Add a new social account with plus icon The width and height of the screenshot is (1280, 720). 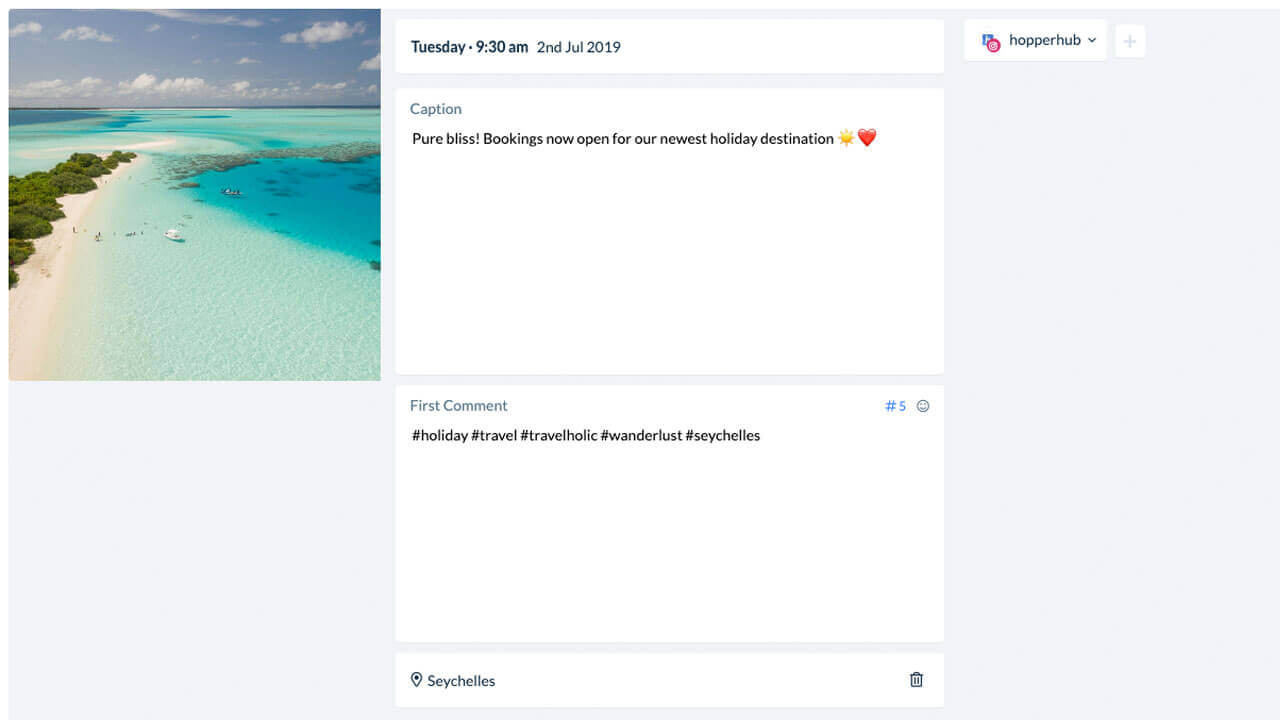pos(1130,41)
